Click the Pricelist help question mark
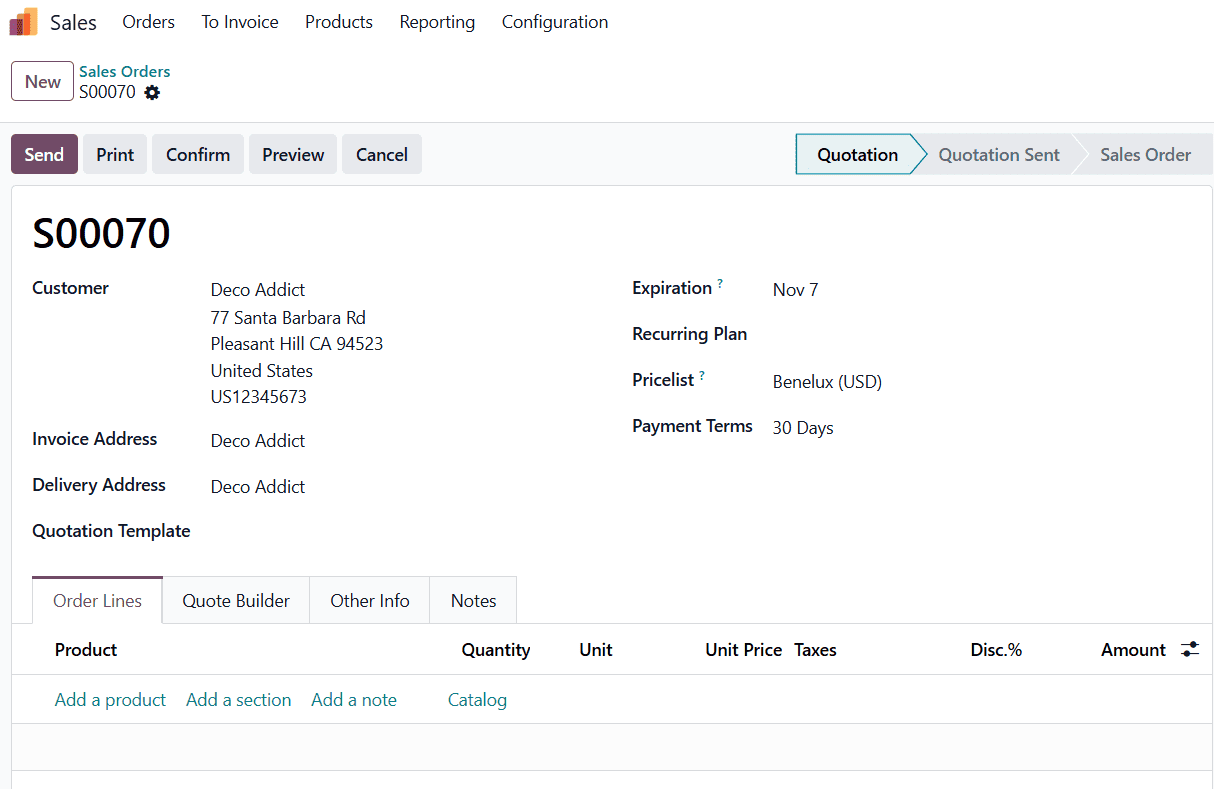 pos(702,377)
